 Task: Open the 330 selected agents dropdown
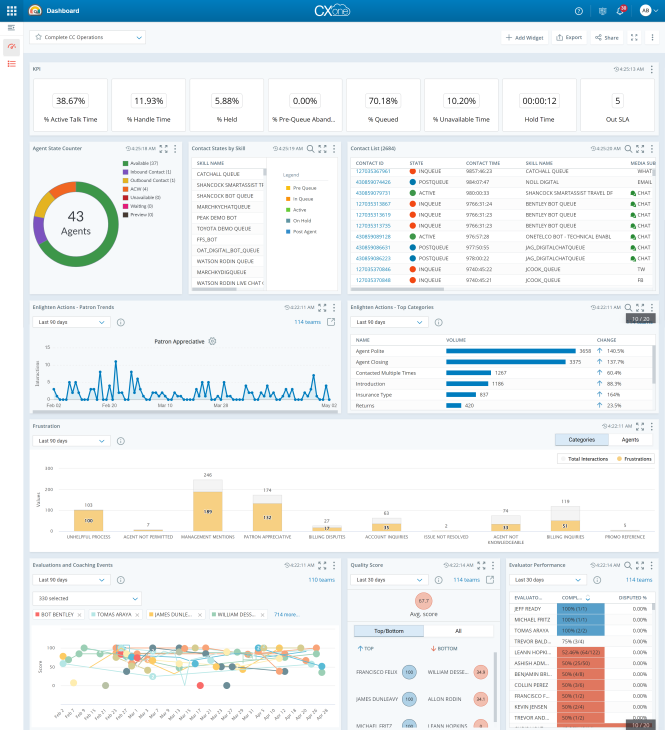pyautogui.click(x=87, y=598)
